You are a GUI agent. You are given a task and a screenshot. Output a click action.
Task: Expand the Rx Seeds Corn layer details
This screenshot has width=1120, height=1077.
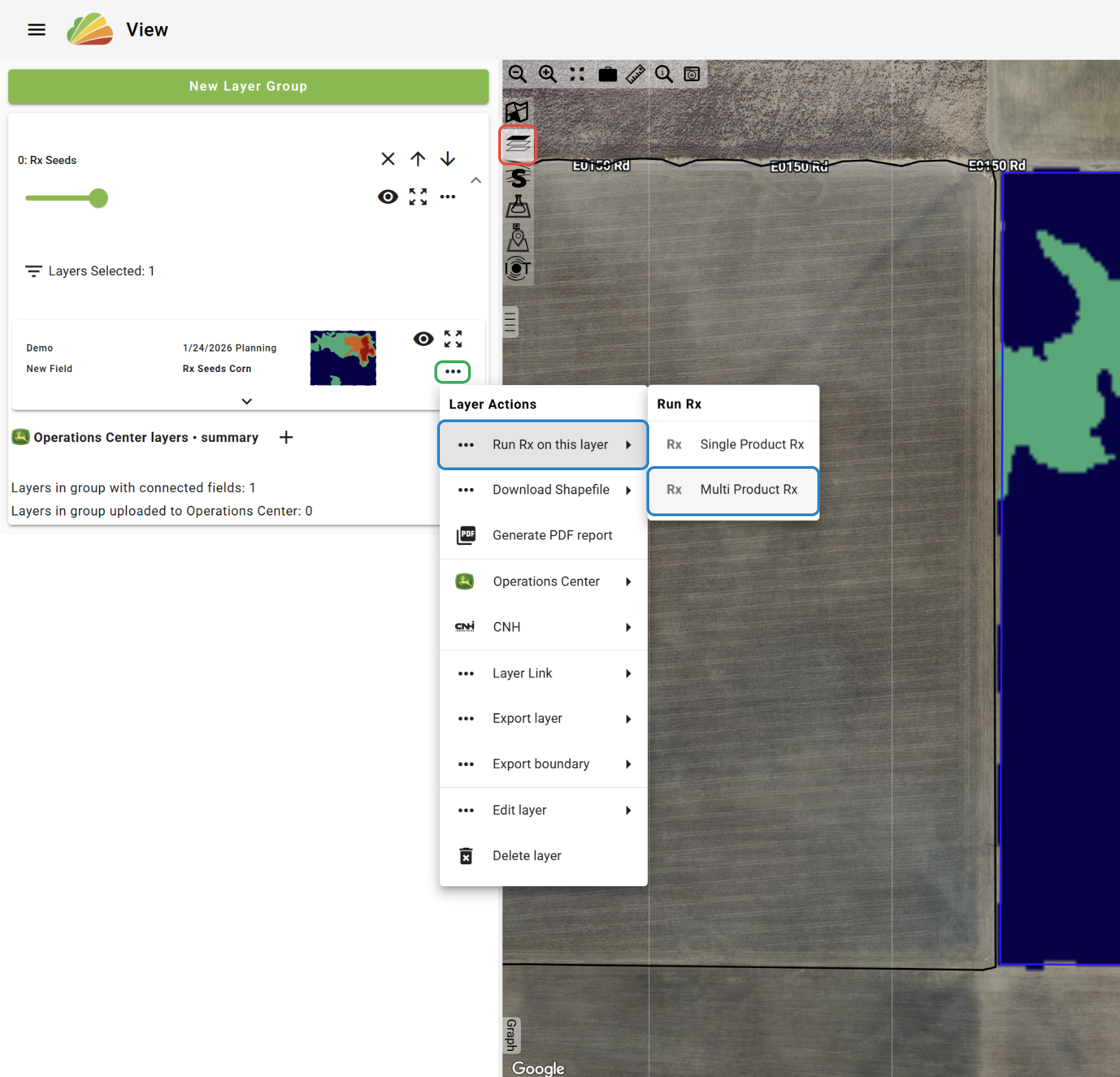coord(247,402)
